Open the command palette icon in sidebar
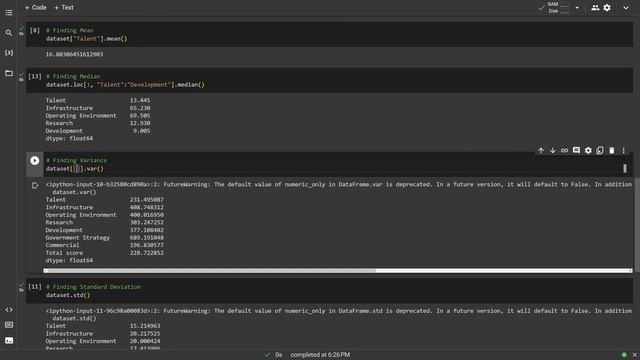The width and height of the screenshot is (640, 360). [x=9, y=325]
